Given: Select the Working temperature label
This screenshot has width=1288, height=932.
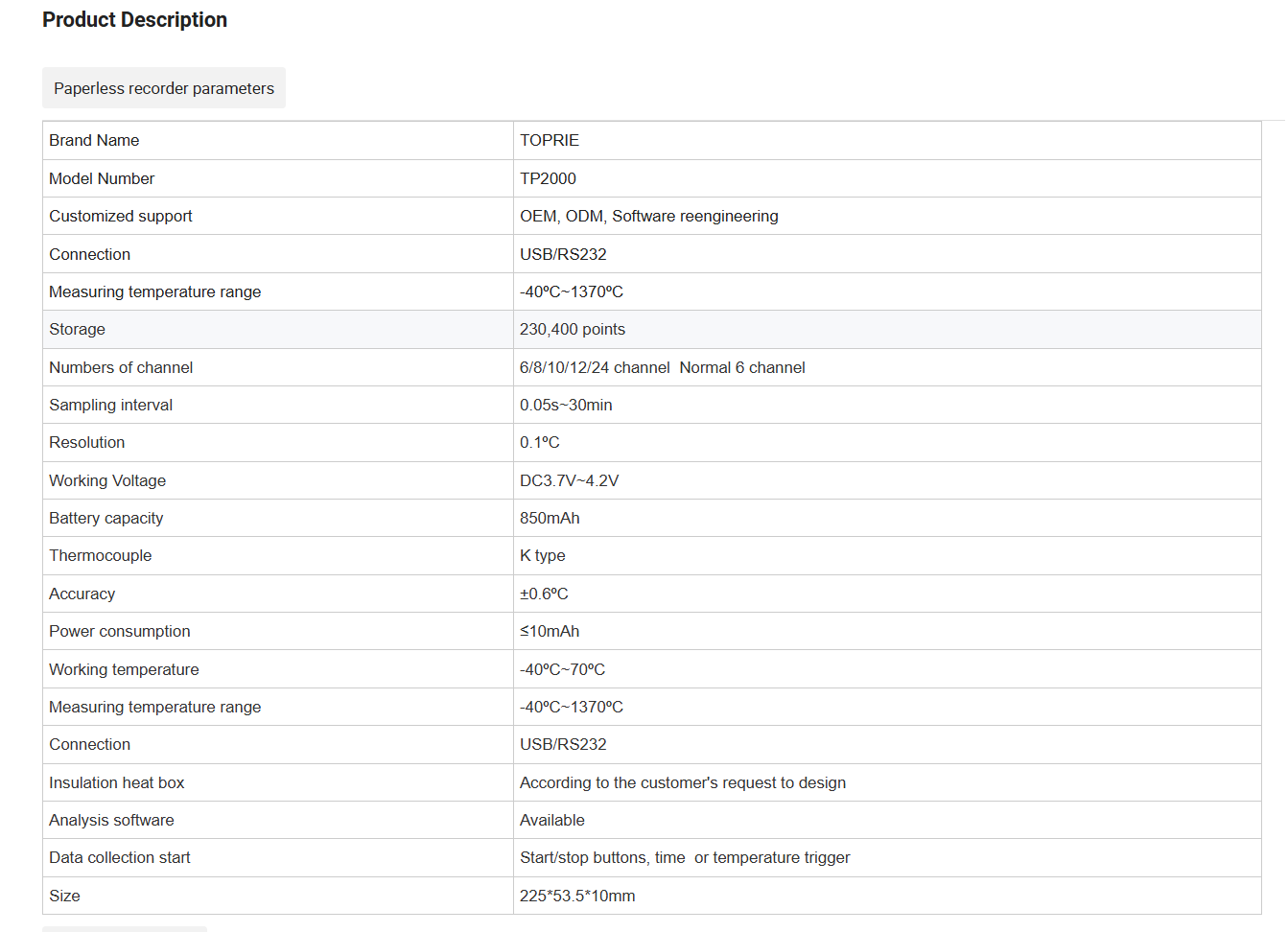Looking at the screenshot, I should click(x=125, y=669).
